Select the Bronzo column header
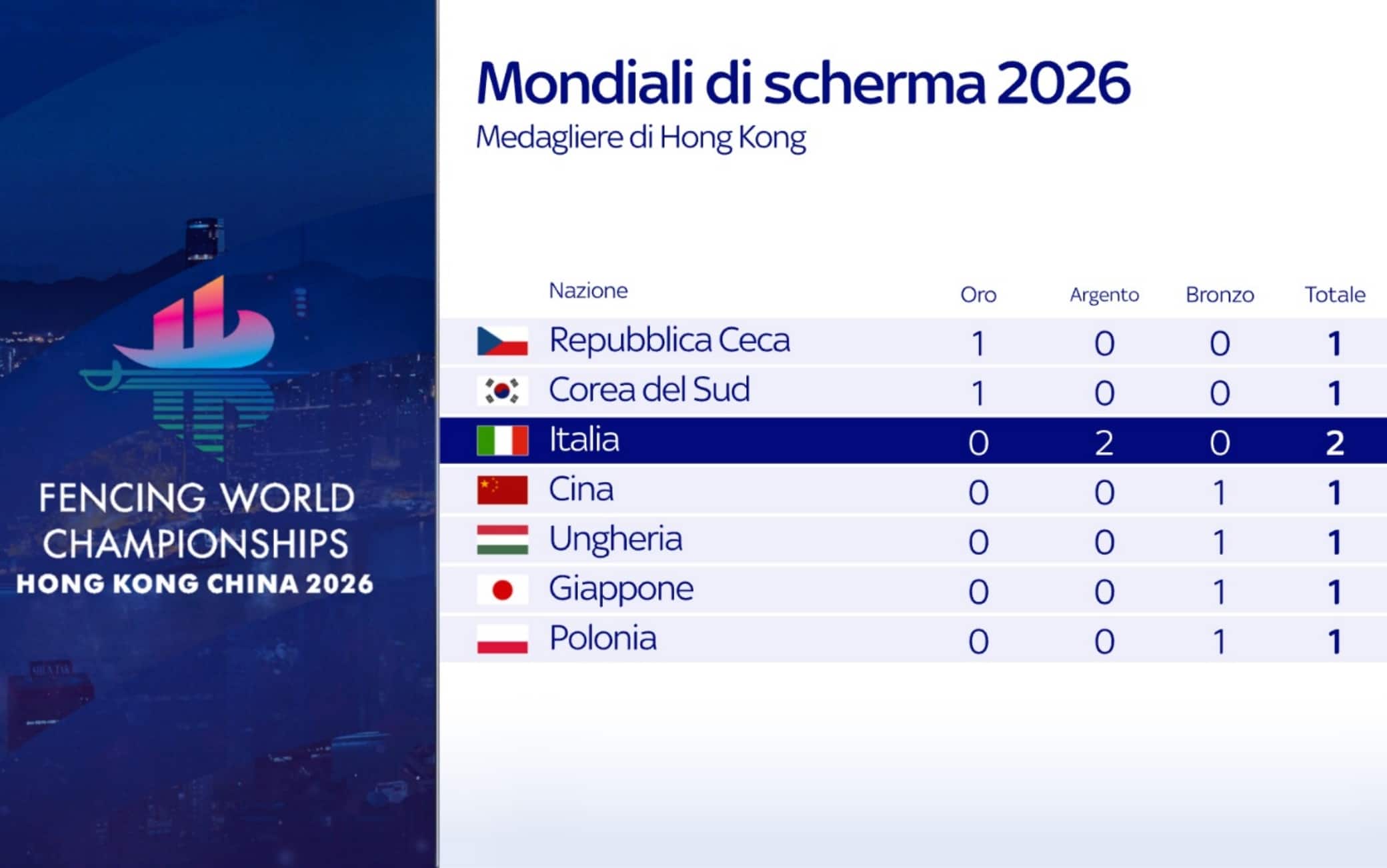 pos(1220,295)
